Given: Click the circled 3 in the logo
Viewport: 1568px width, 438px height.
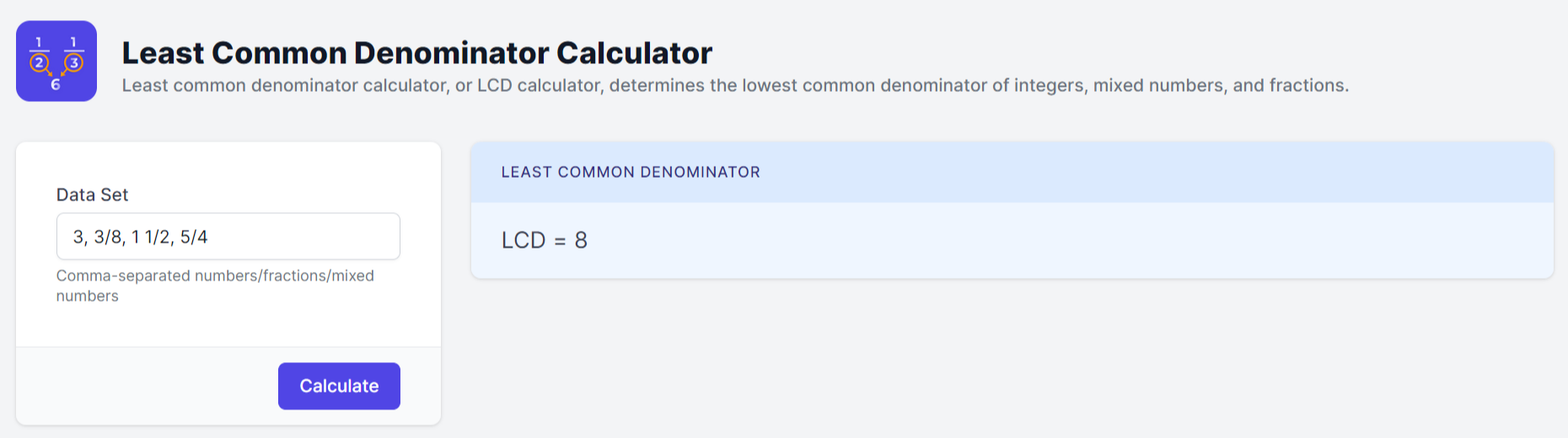Looking at the screenshot, I should 74,62.
